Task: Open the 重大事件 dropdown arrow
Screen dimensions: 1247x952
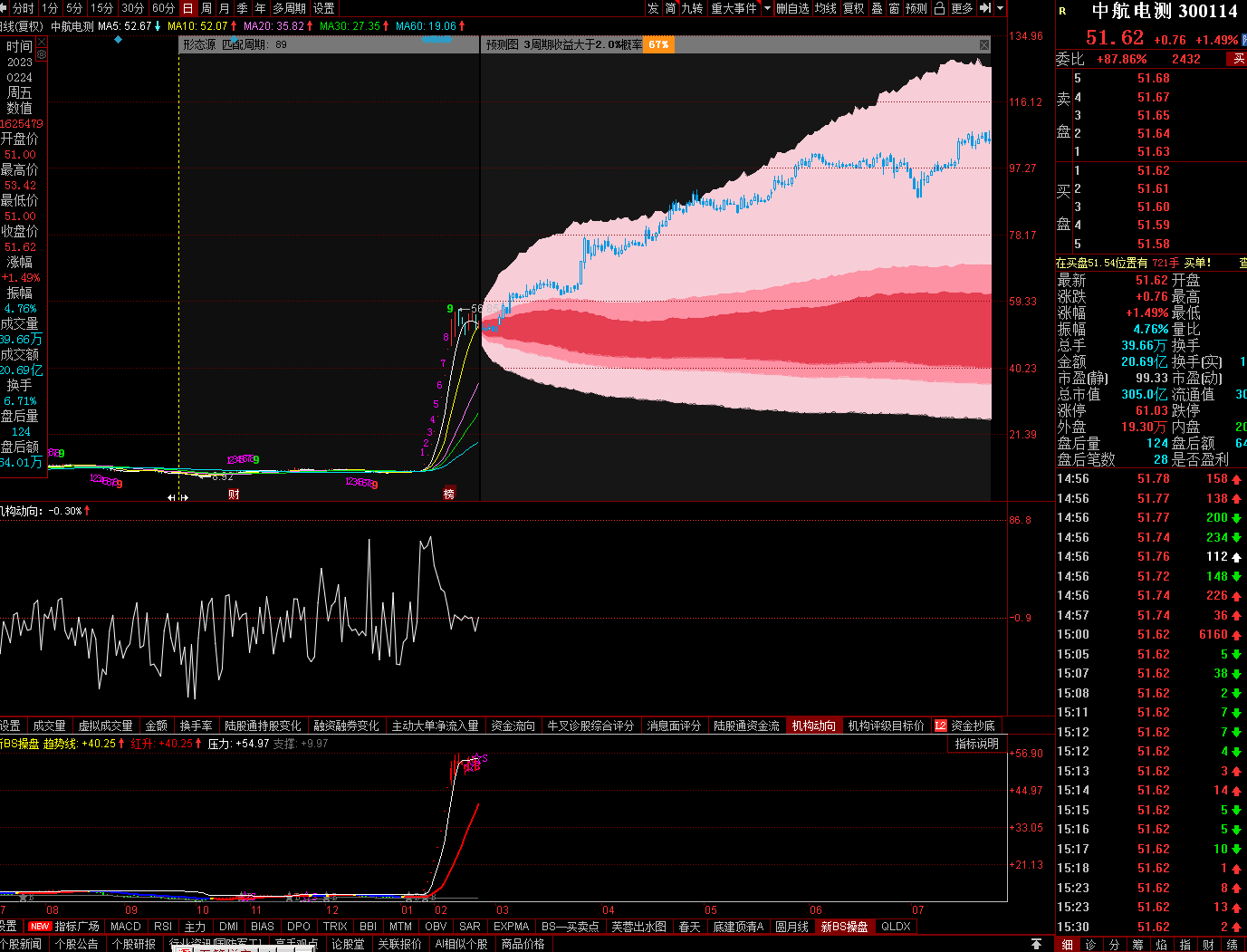Action: [x=768, y=8]
